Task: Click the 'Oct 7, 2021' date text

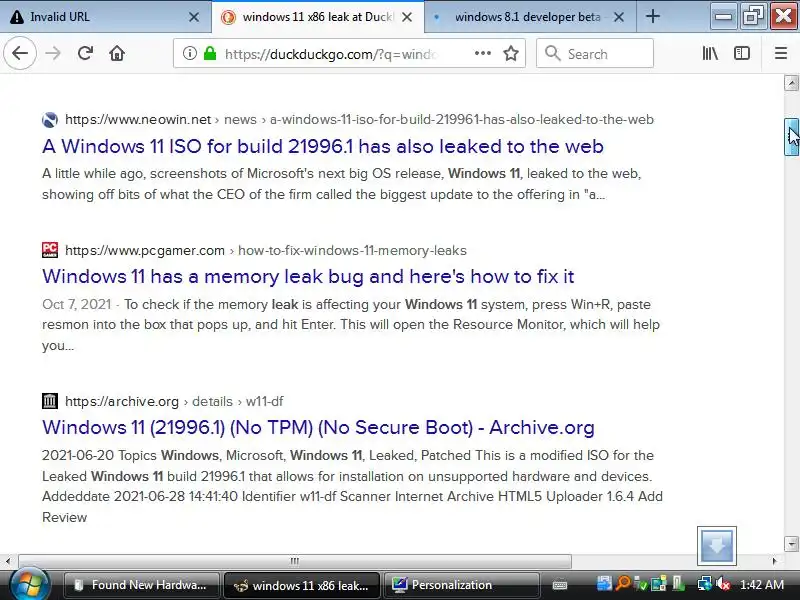Action: coord(77,305)
